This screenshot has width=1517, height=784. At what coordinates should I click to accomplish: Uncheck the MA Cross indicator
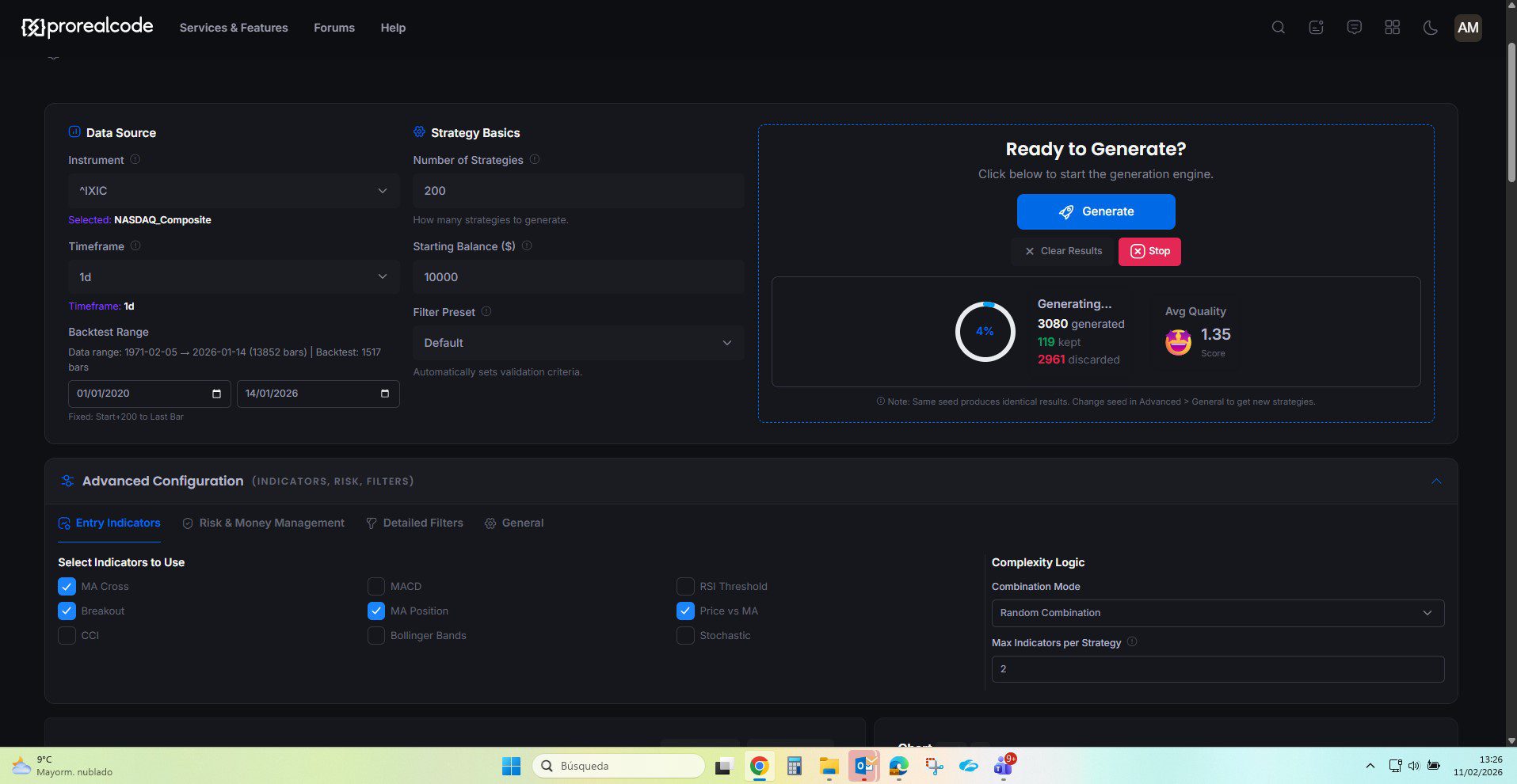point(67,586)
